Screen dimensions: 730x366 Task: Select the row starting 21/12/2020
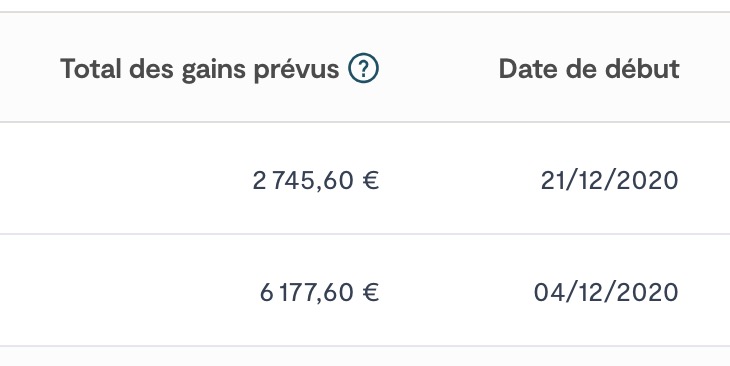(365, 178)
